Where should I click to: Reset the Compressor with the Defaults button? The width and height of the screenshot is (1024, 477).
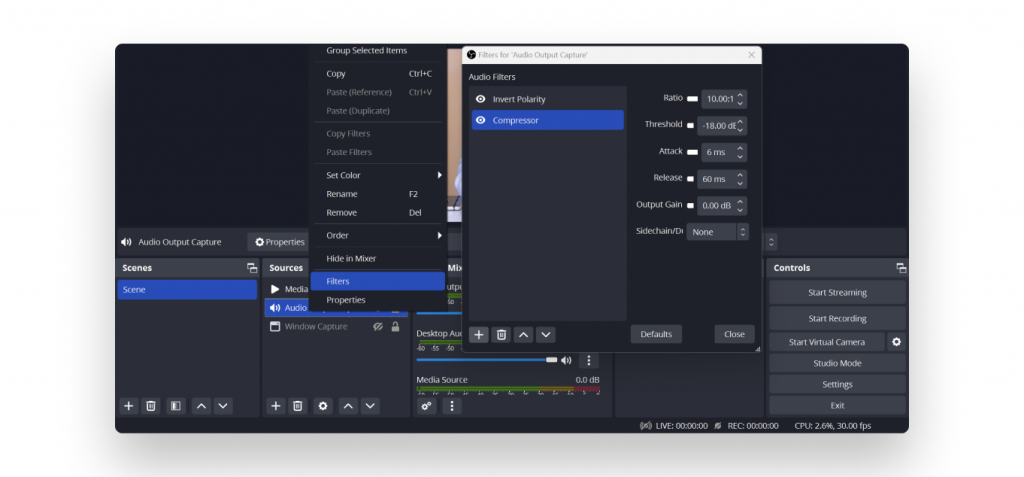pyautogui.click(x=656, y=334)
